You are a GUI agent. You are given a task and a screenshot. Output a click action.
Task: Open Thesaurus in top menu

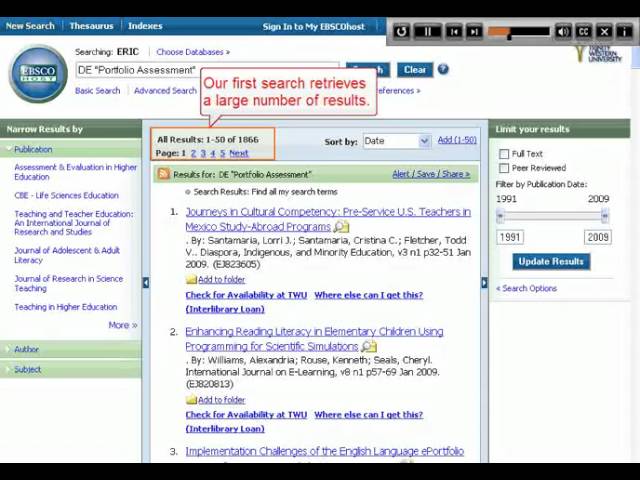[x=91, y=26]
